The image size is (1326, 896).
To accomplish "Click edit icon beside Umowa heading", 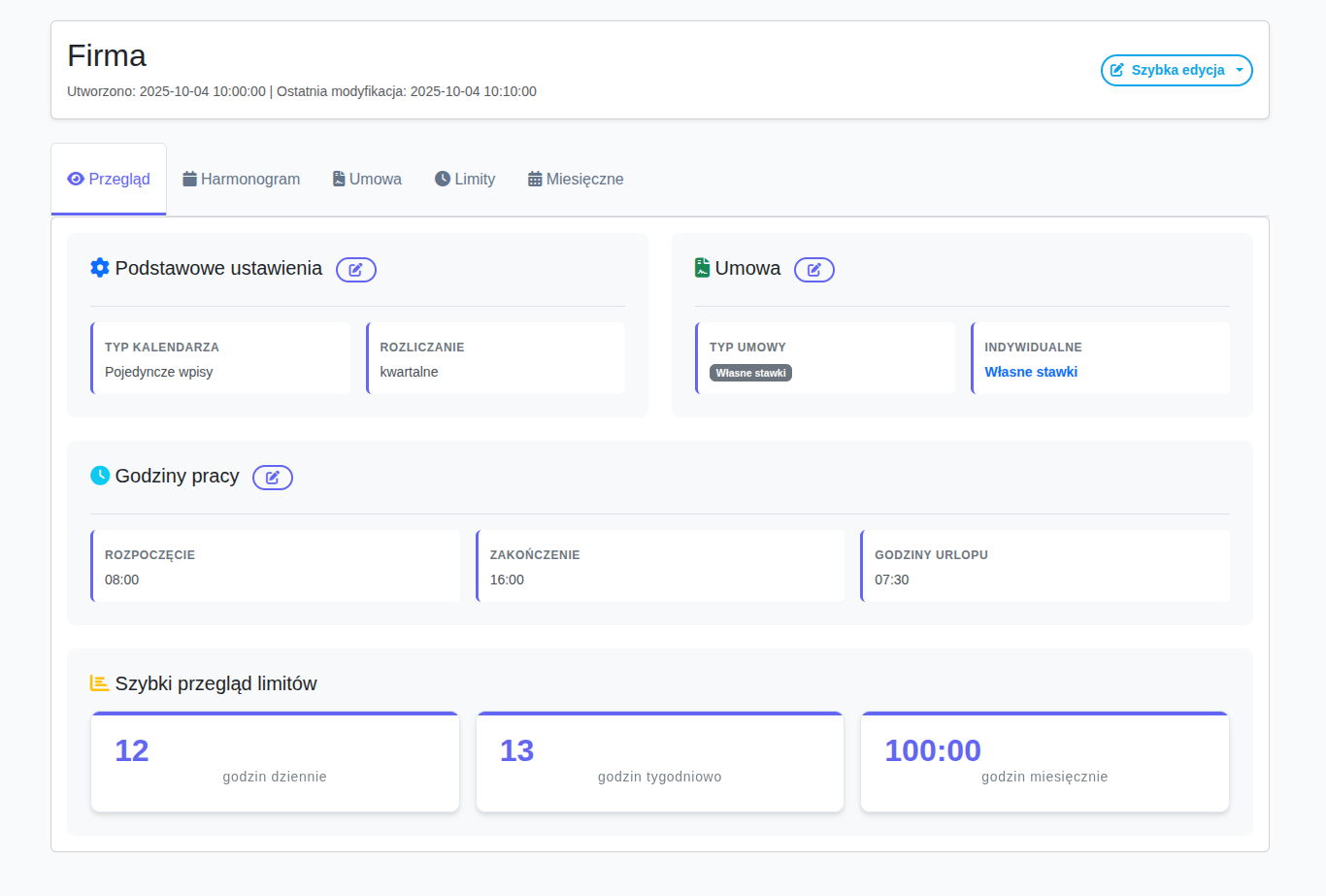I will (814, 270).
